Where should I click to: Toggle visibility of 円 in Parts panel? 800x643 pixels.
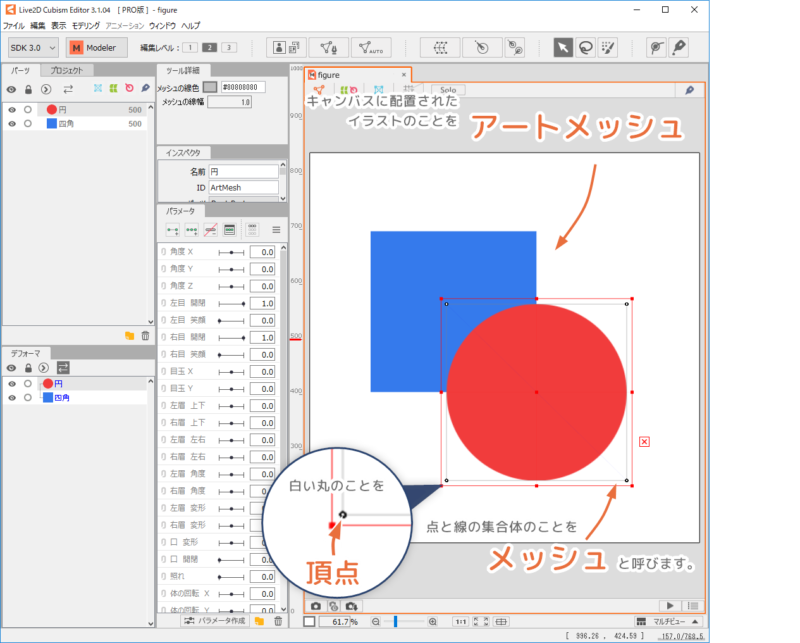point(12,110)
